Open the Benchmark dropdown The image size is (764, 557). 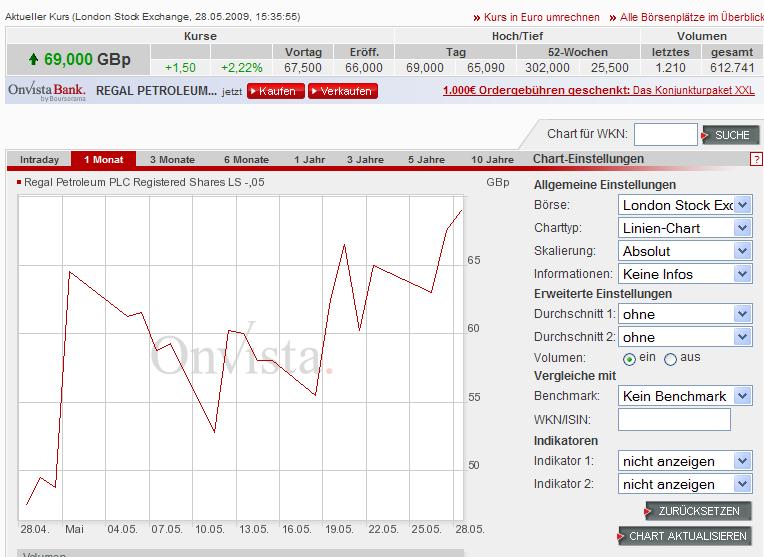tap(685, 396)
